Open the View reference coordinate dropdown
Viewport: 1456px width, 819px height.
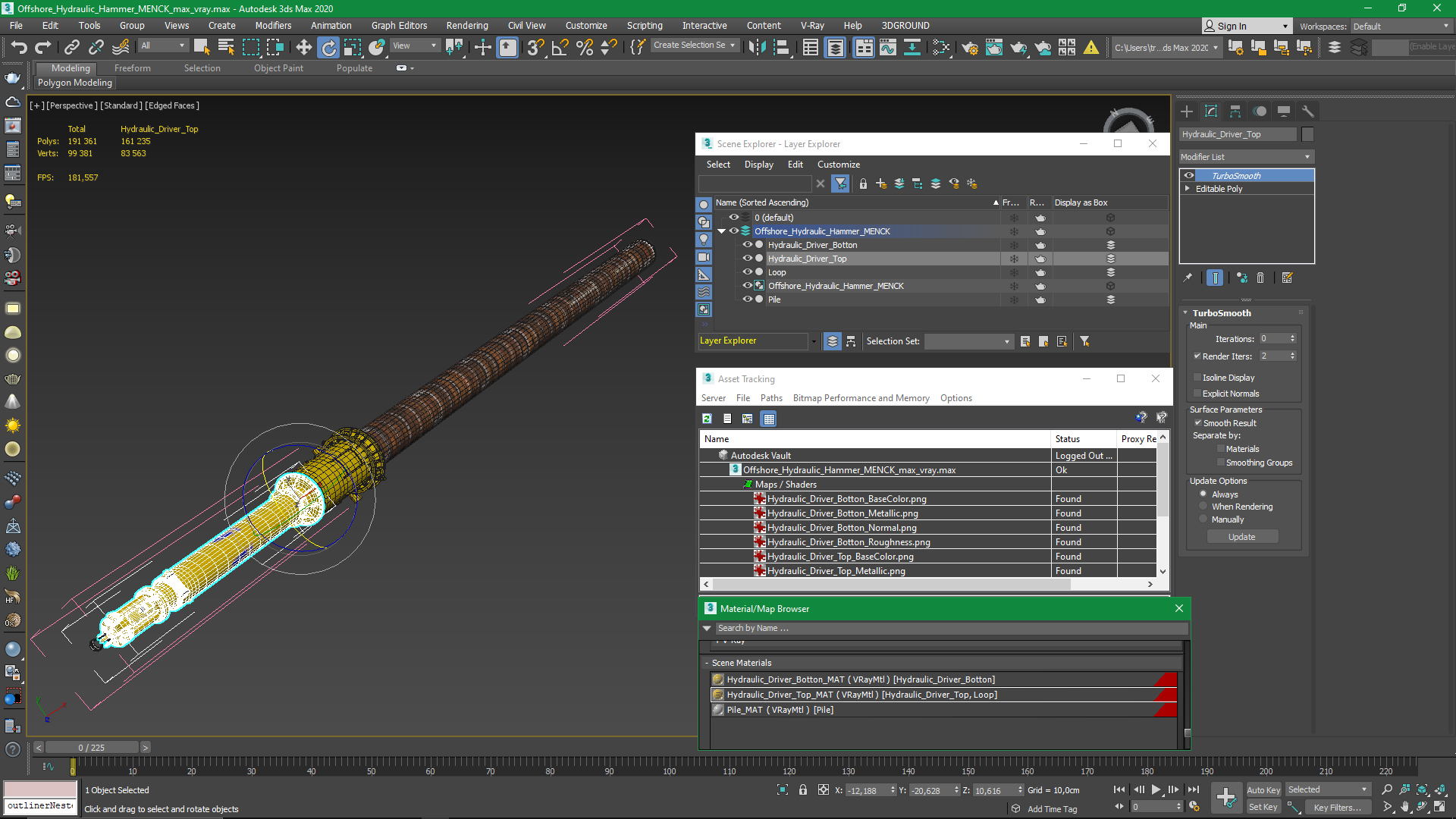pos(414,46)
